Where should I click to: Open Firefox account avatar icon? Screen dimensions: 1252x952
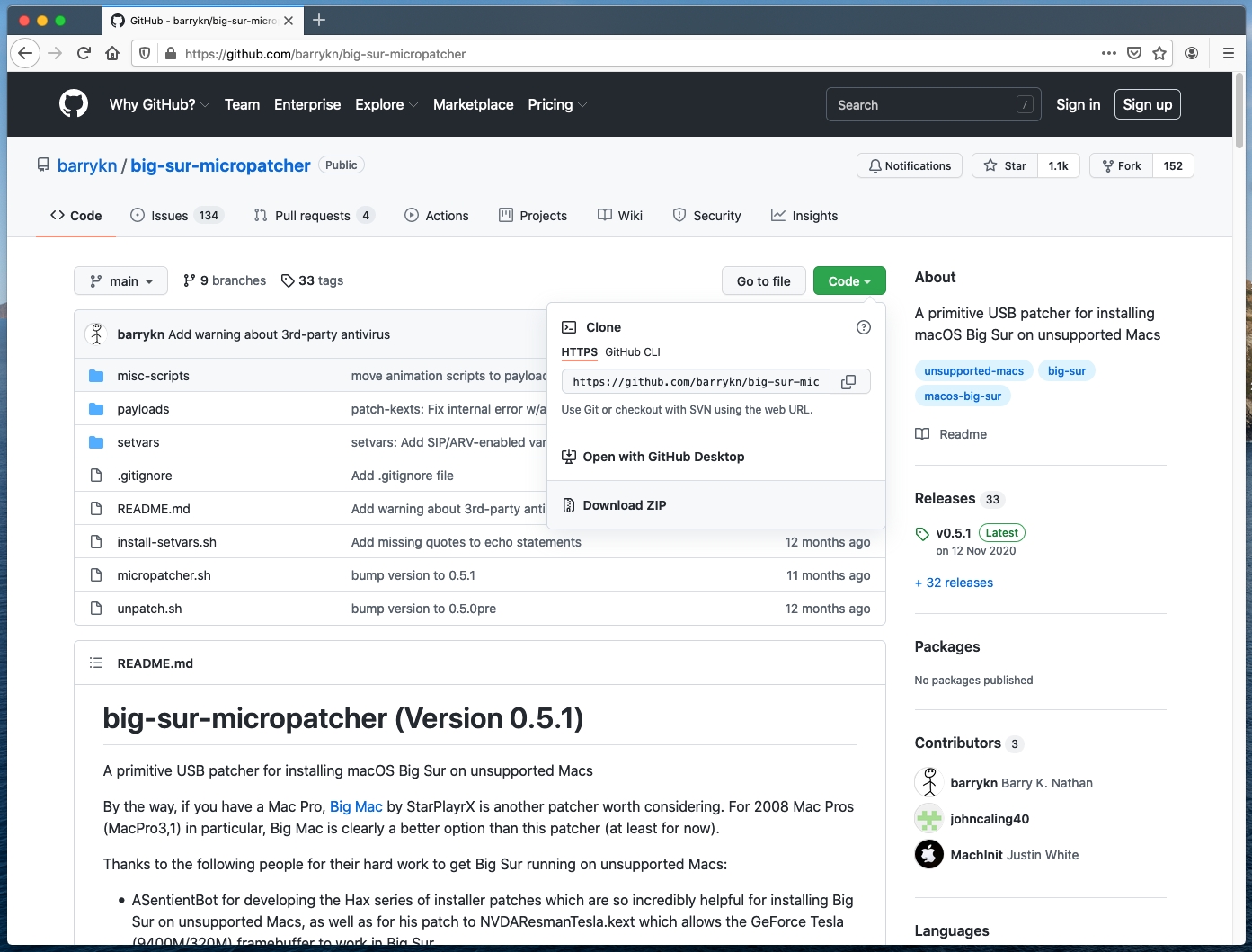click(x=1192, y=53)
